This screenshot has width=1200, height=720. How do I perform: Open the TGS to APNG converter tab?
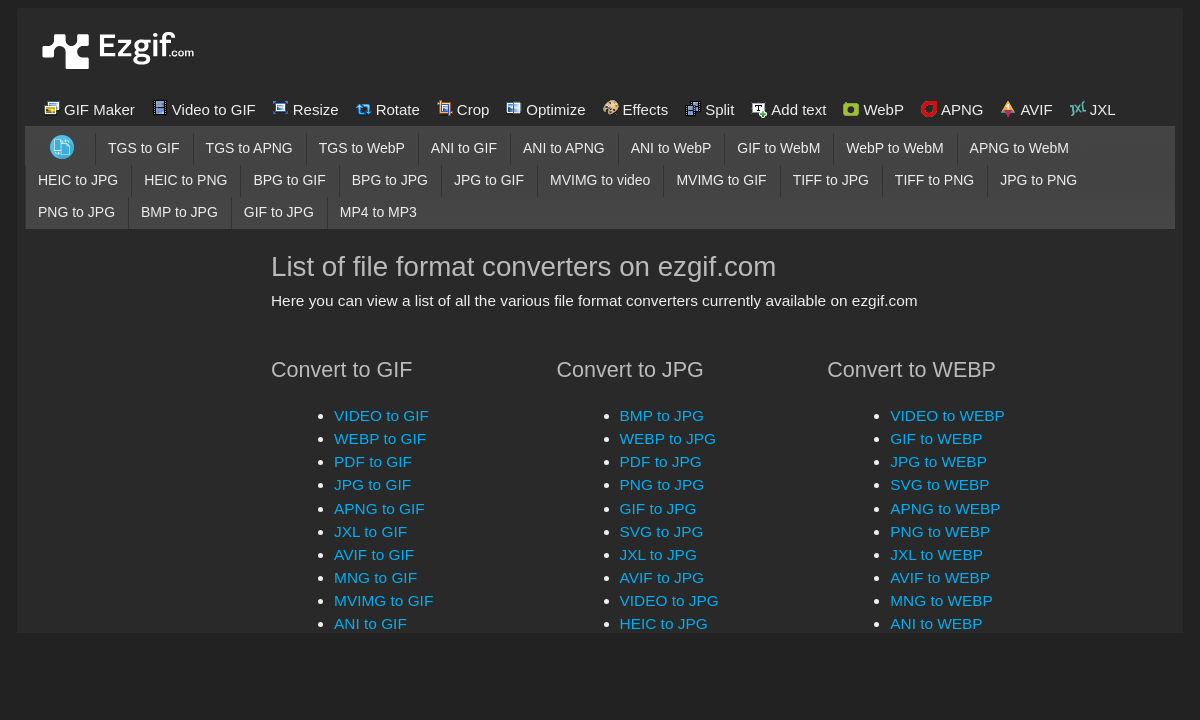click(249, 147)
